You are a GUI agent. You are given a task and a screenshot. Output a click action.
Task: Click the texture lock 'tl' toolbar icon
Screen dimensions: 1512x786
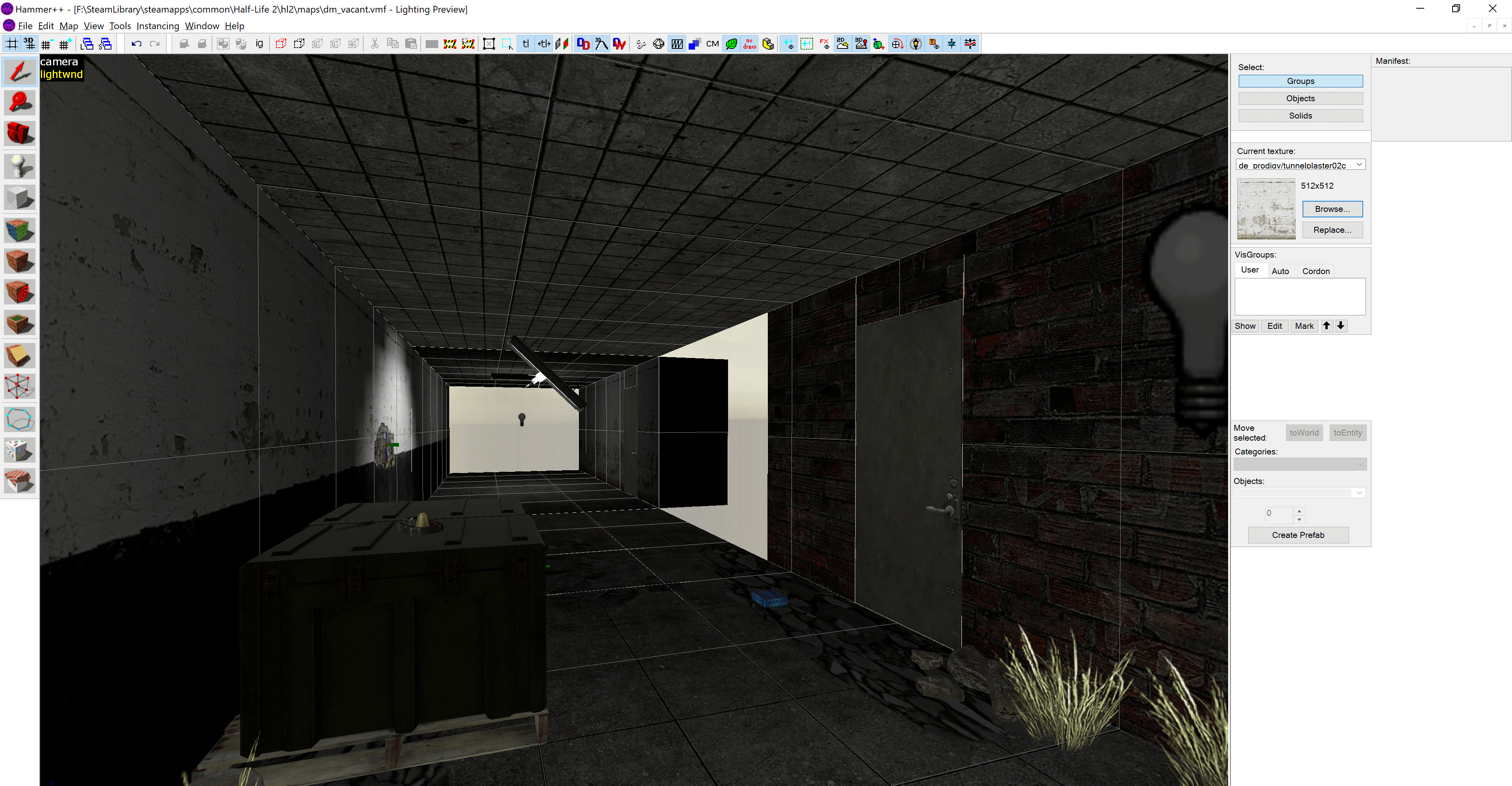pyautogui.click(x=525, y=43)
